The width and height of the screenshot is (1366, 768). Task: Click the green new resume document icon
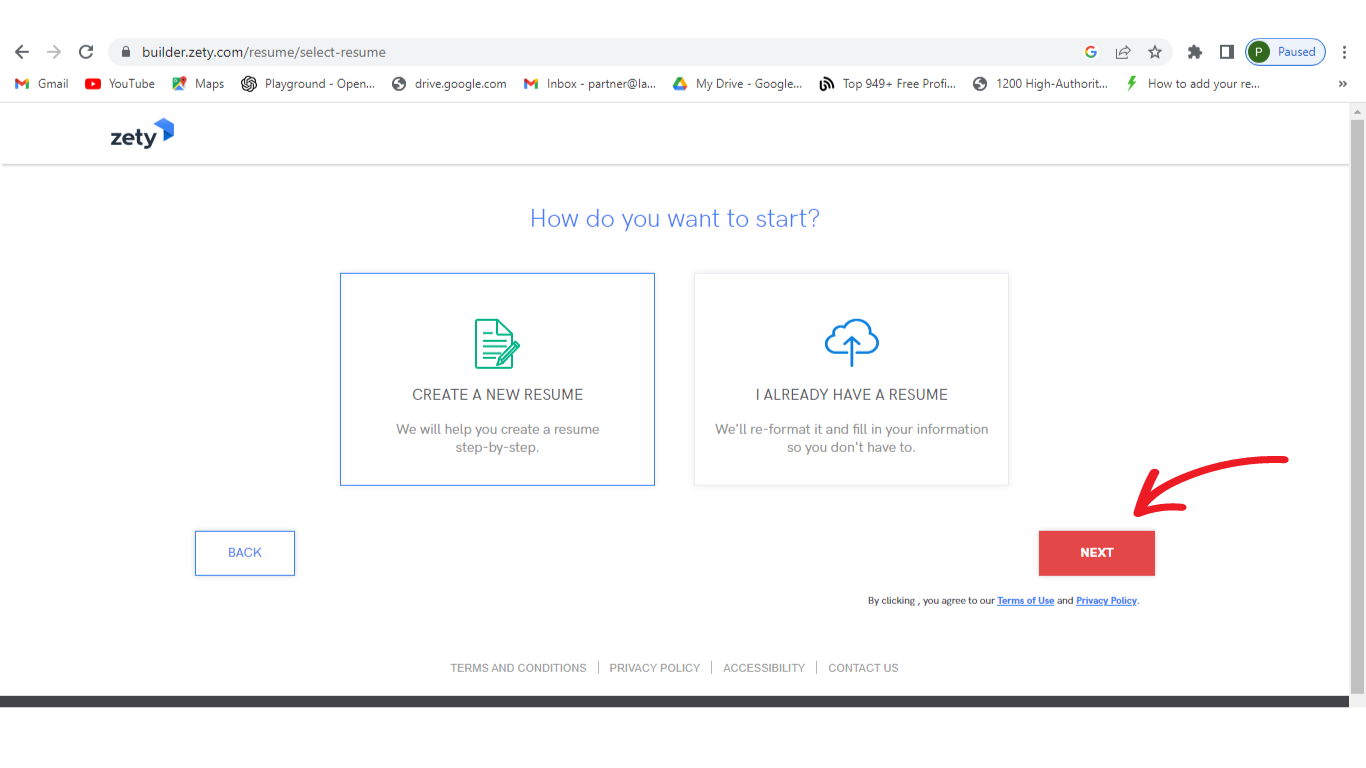click(497, 344)
